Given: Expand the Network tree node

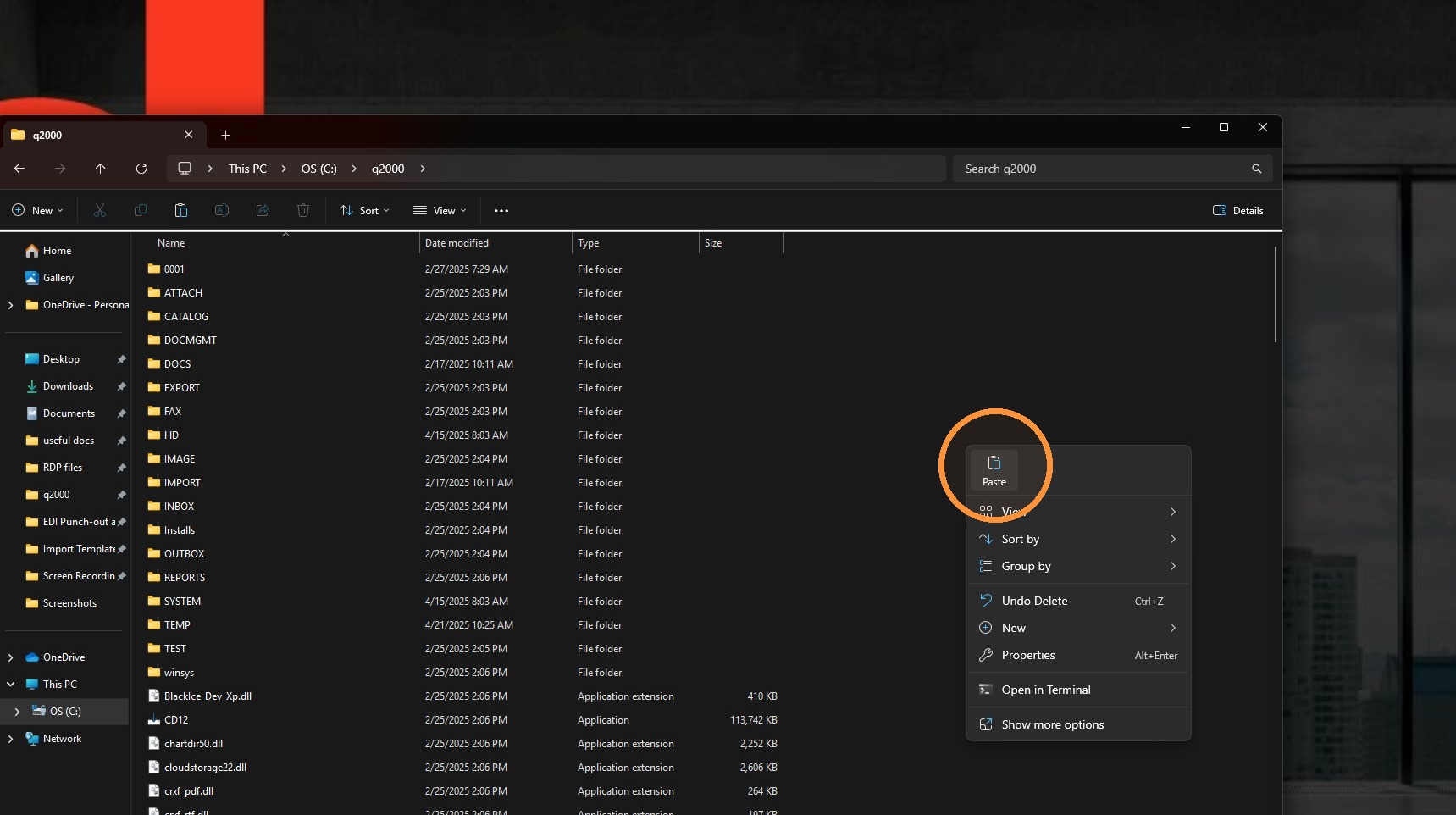Looking at the screenshot, I should (x=10, y=739).
